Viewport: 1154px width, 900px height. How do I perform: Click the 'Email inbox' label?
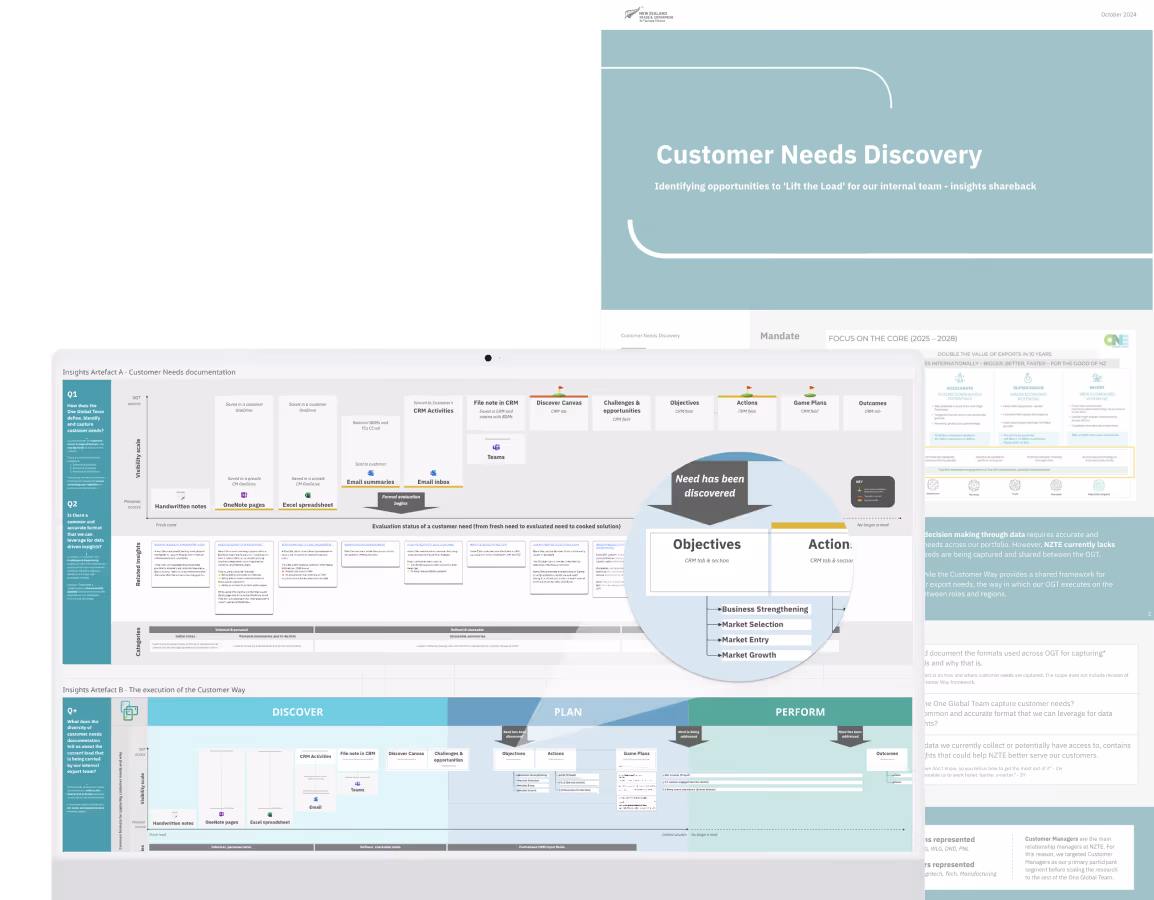click(x=433, y=482)
